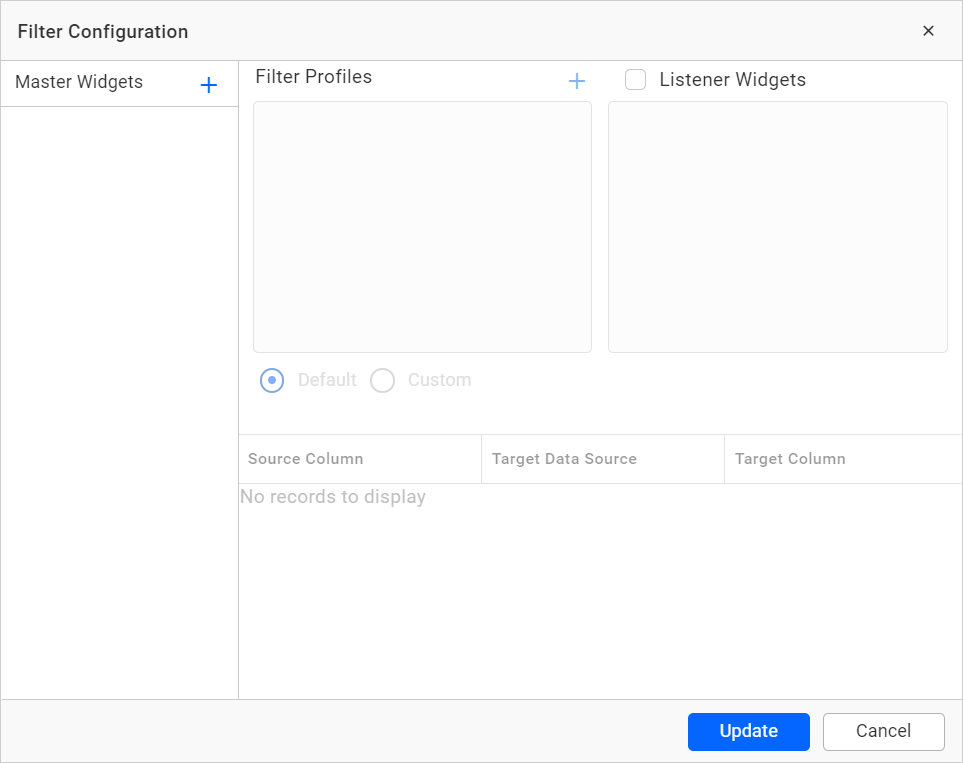Click the No records to display message

tap(332, 496)
